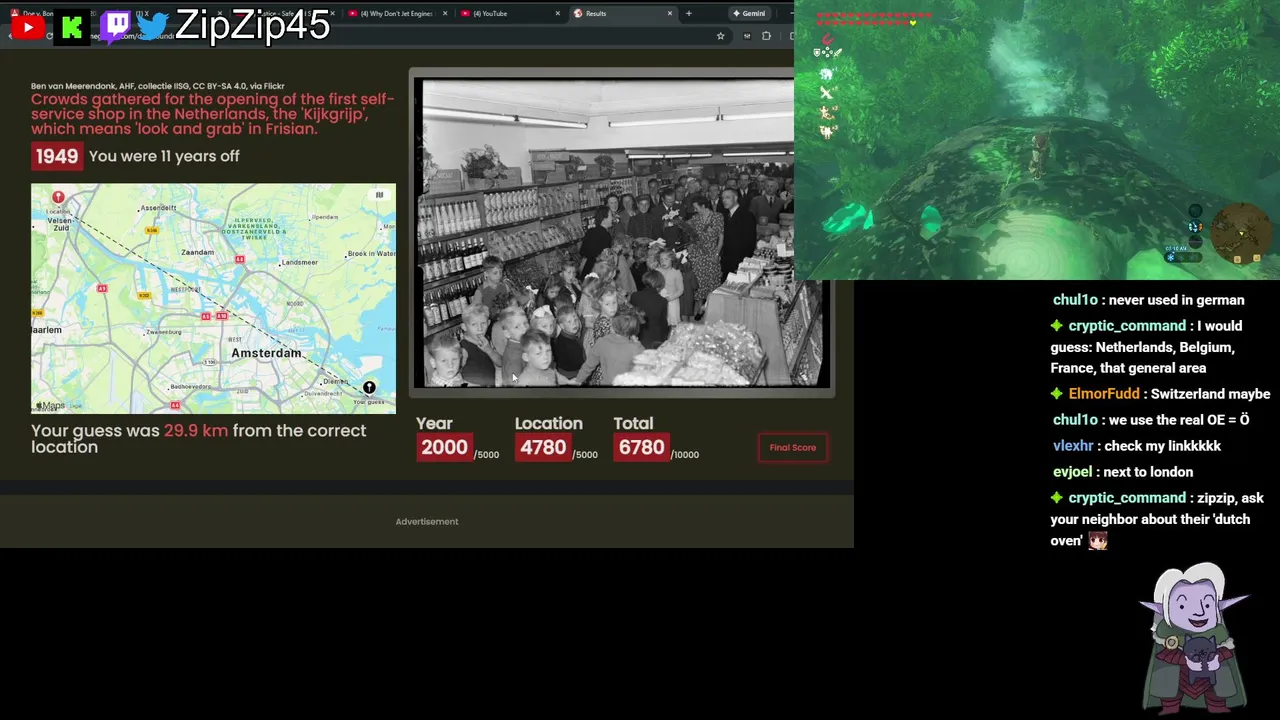Click the Final Score button
Image resolution: width=1280 pixels, height=720 pixels.
[x=792, y=447]
